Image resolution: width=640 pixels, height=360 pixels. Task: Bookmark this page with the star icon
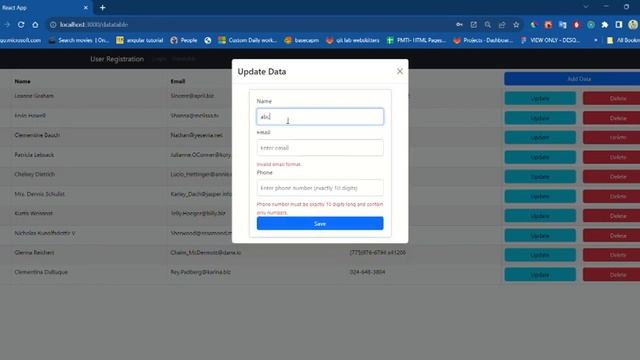[516, 24]
